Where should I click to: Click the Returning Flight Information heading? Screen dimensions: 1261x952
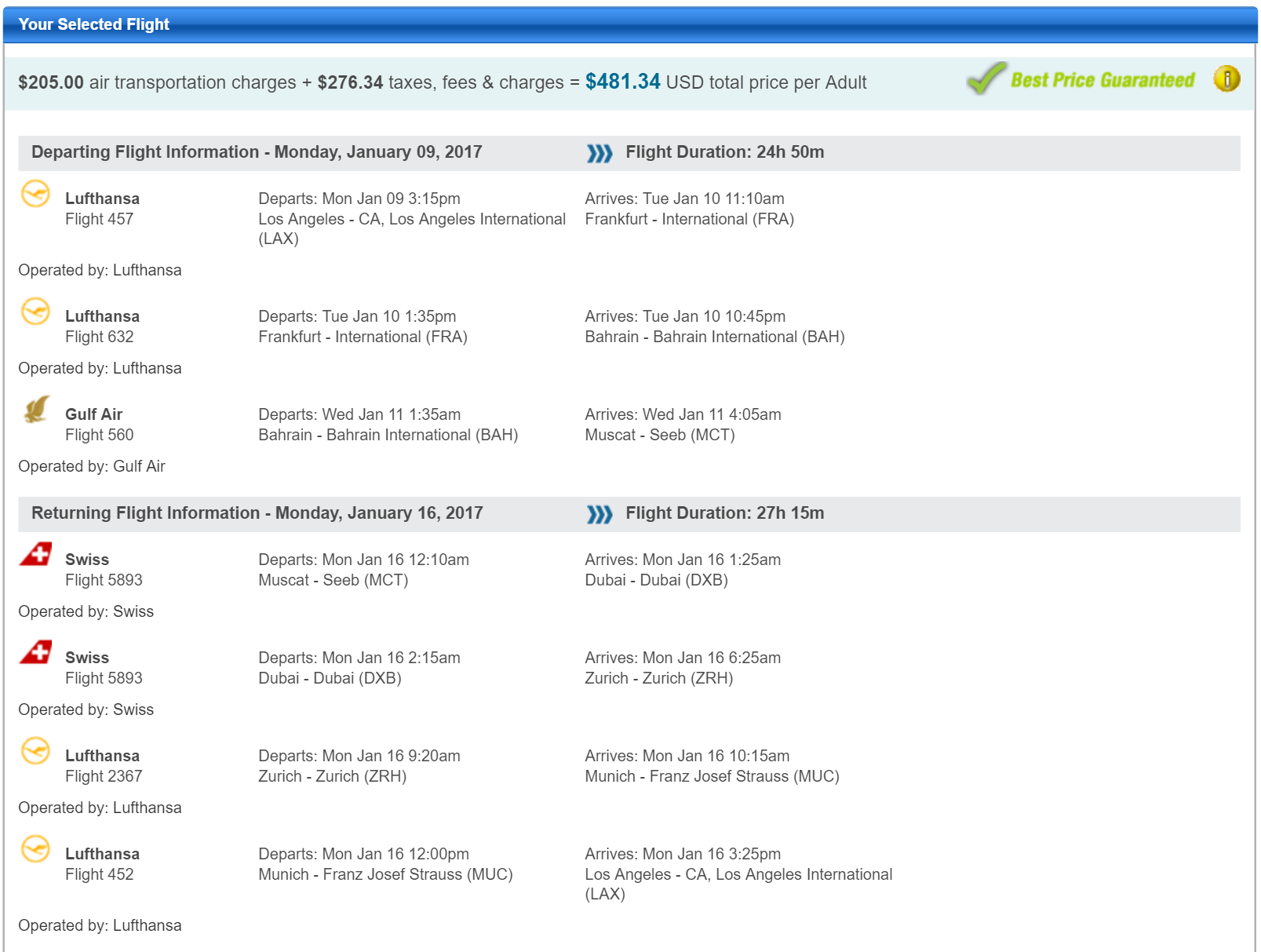(257, 513)
